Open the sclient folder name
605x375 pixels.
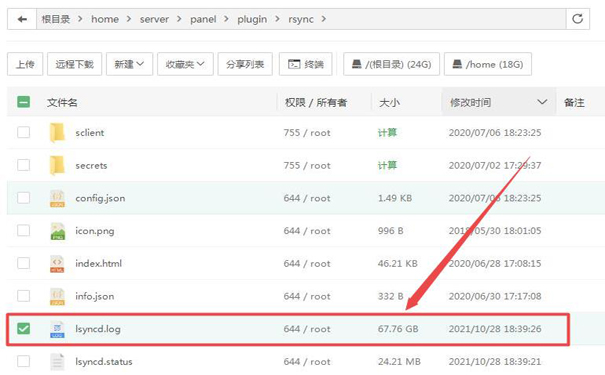[x=90, y=133]
